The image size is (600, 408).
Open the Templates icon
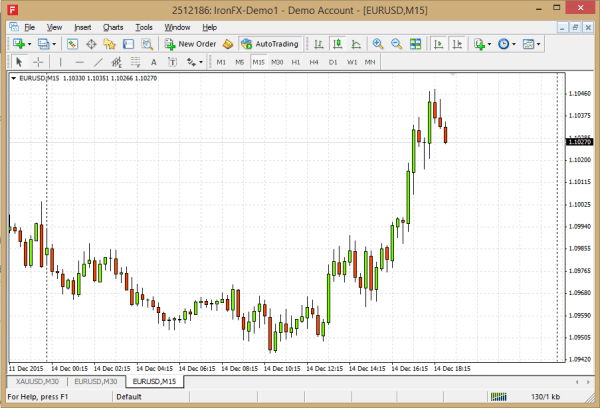pos(528,44)
